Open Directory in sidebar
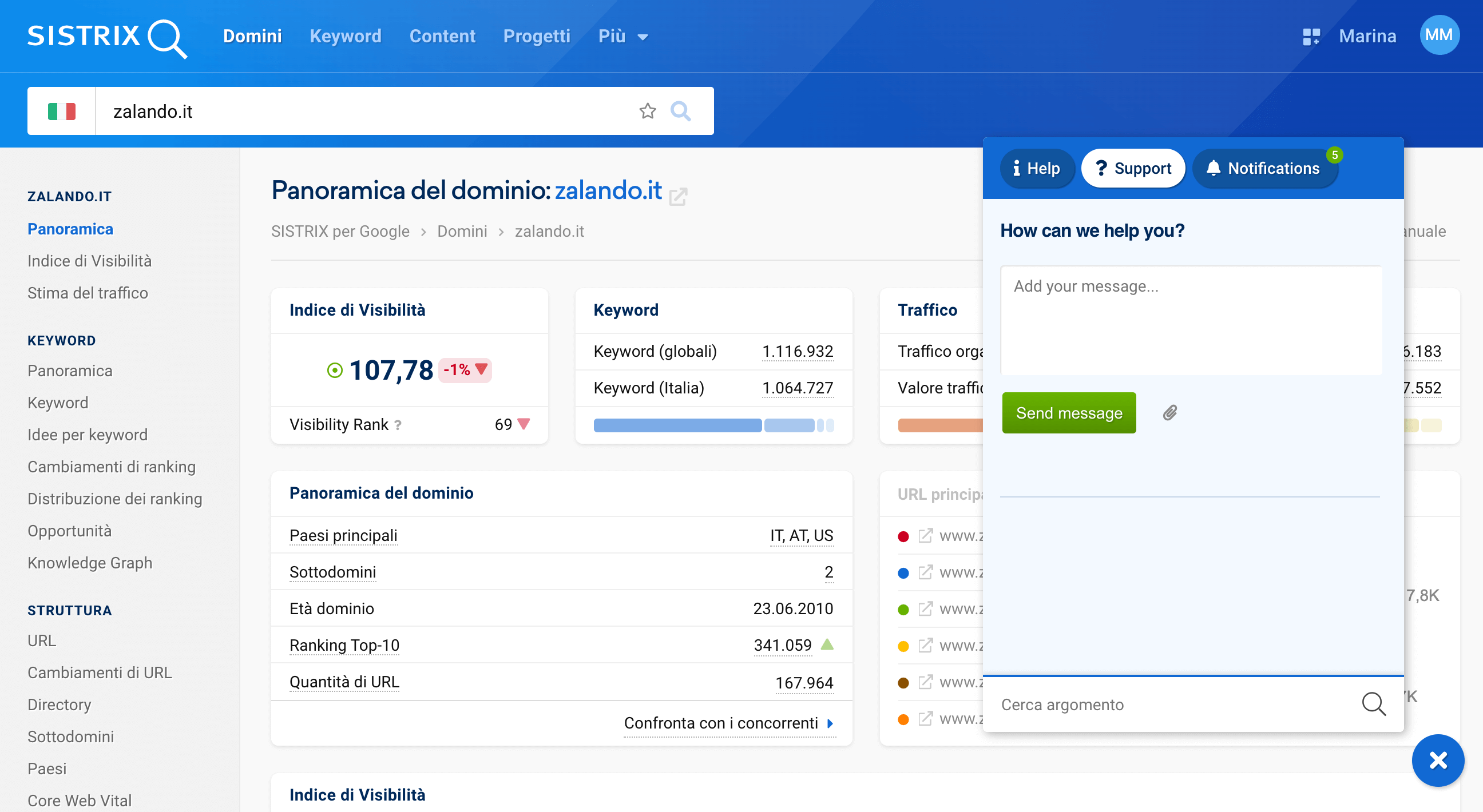 60,704
